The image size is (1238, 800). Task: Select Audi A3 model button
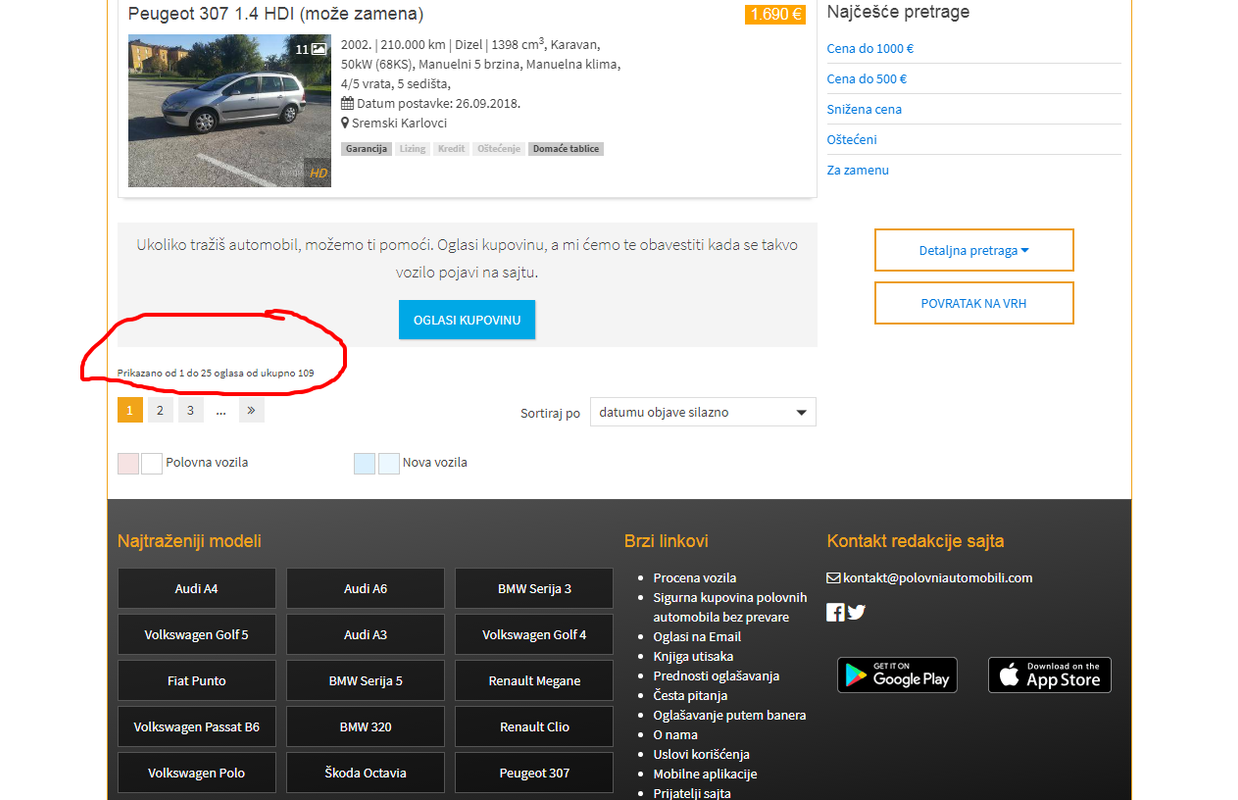pos(365,634)
